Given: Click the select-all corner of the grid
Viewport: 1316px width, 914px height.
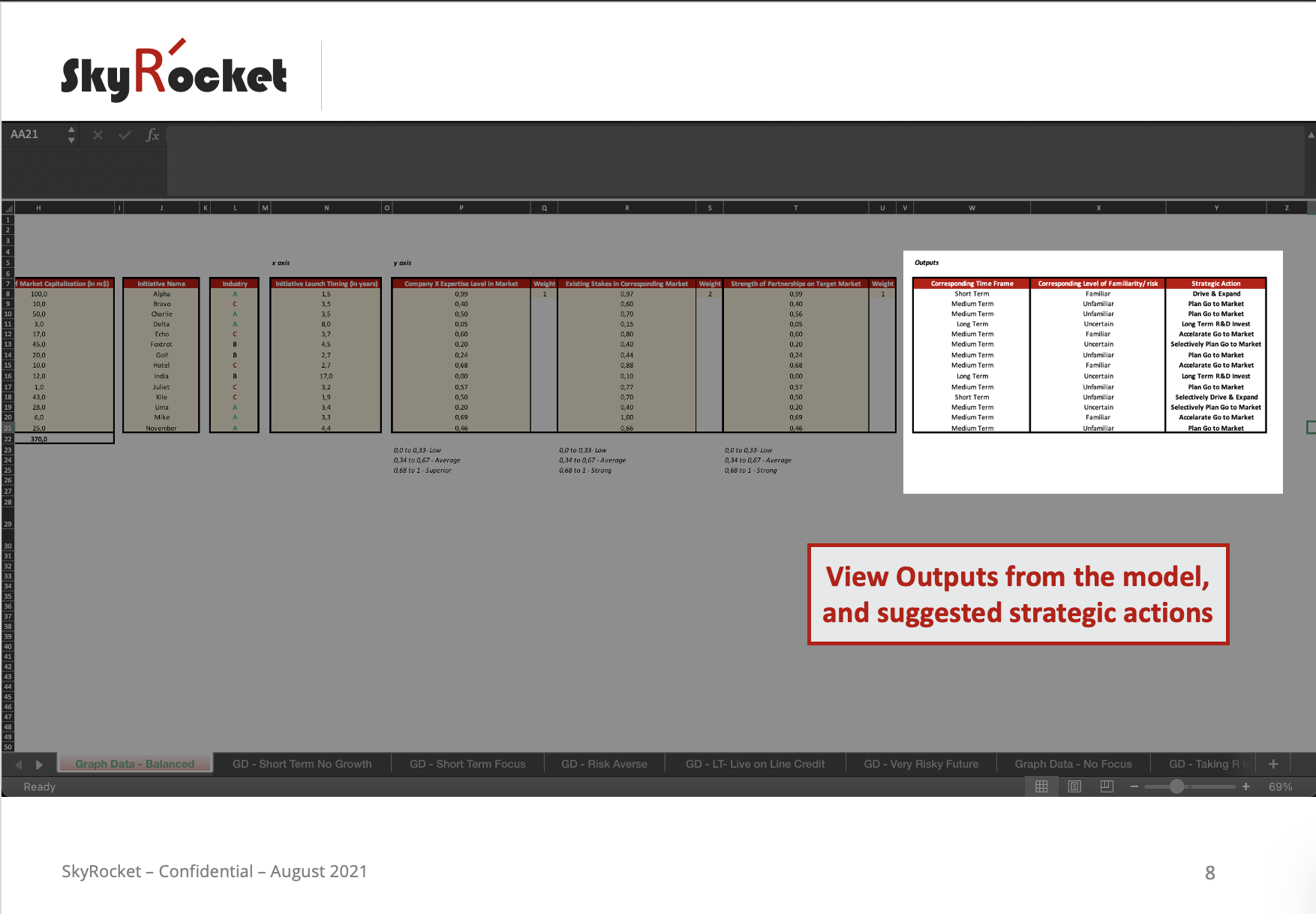Looking at the screenshot, I should tap(8, 208).
